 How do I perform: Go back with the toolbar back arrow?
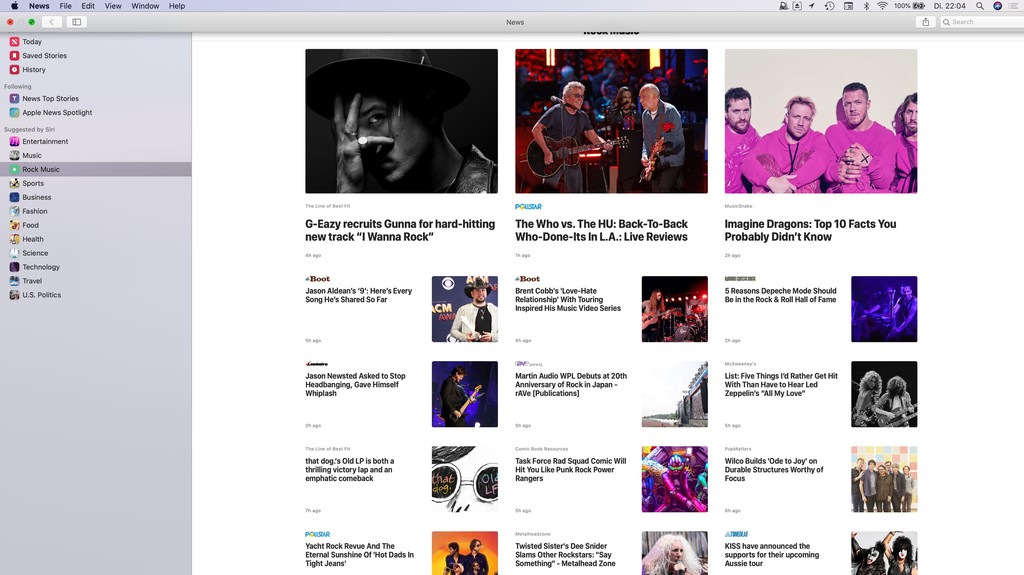coord(52,22)
